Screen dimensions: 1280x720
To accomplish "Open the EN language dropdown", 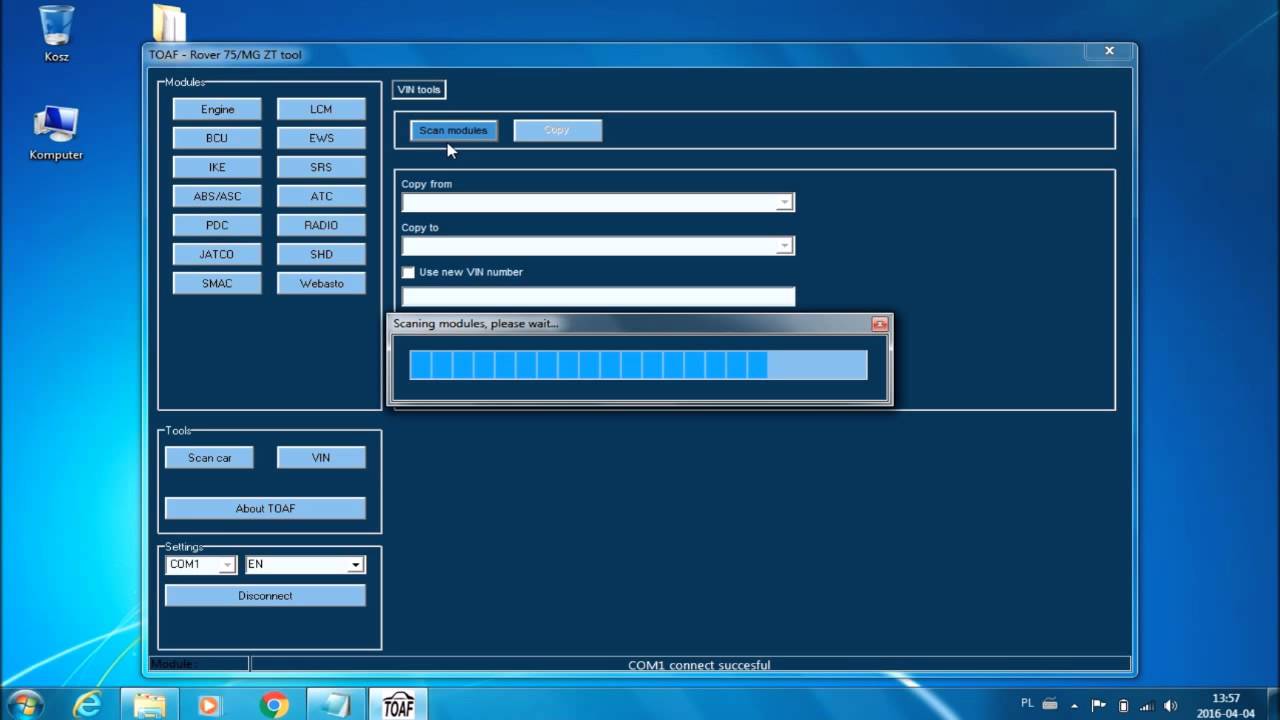I will (355, 565).
